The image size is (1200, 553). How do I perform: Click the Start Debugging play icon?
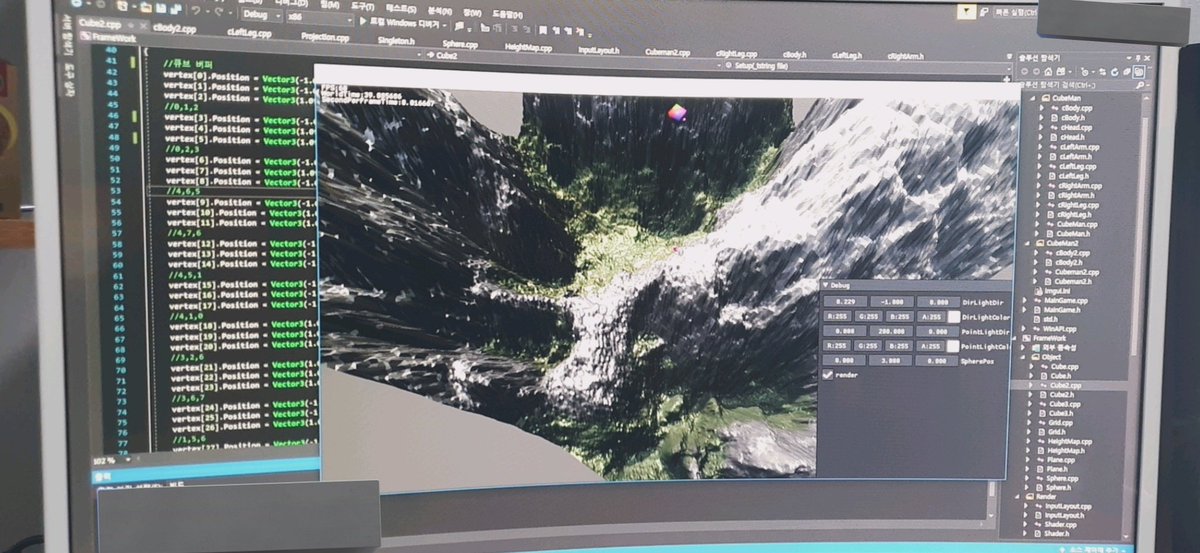click(x=362, y=22)
